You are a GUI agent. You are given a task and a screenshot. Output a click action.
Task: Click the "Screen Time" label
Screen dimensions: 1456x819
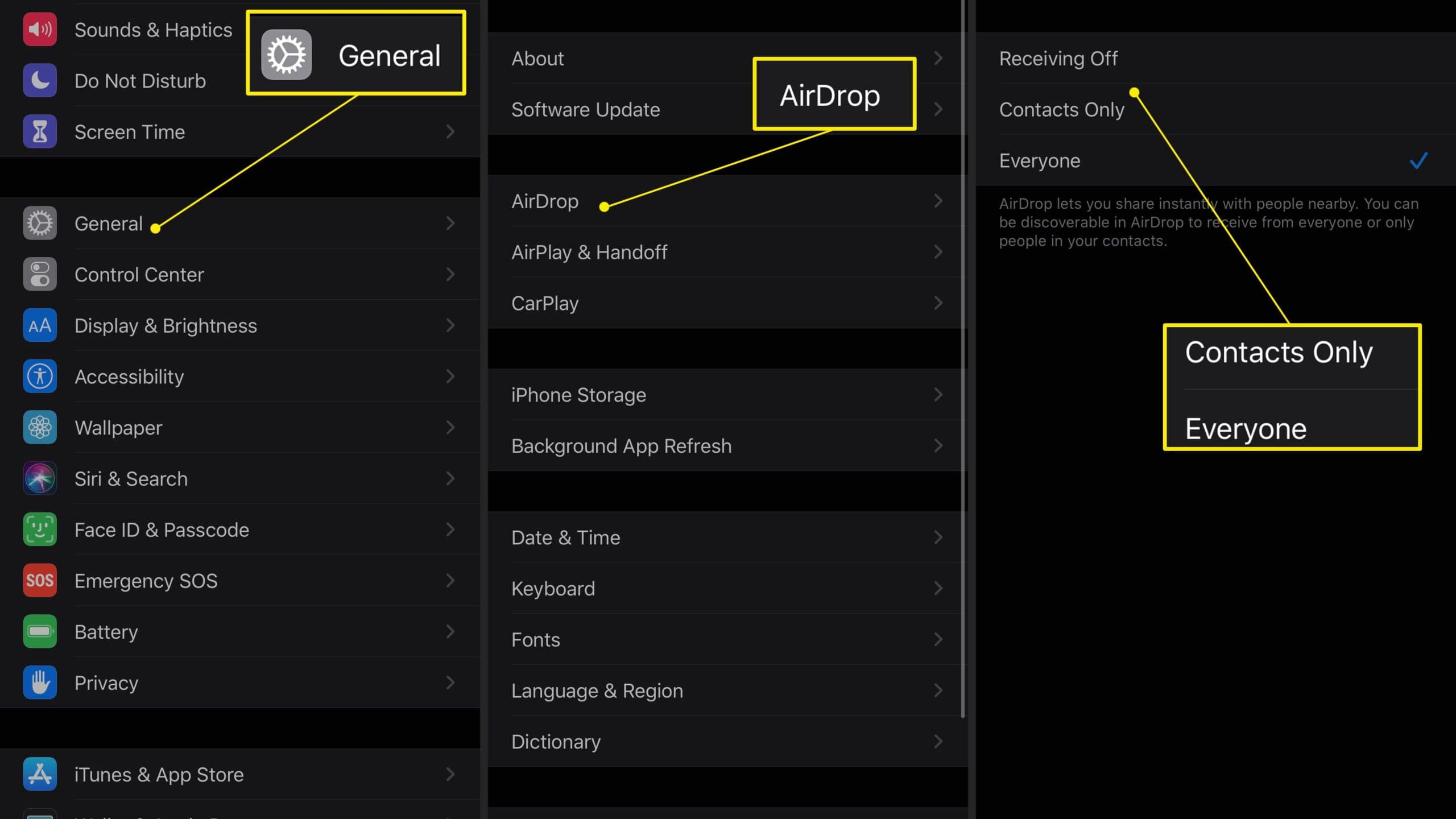pyautogui.click(x=130, y=133)
